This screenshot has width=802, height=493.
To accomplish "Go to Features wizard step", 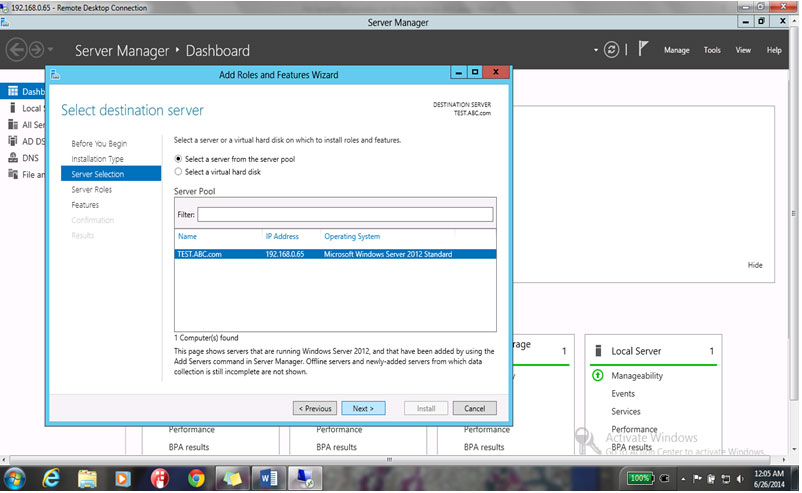I will [x=85, y=205].
